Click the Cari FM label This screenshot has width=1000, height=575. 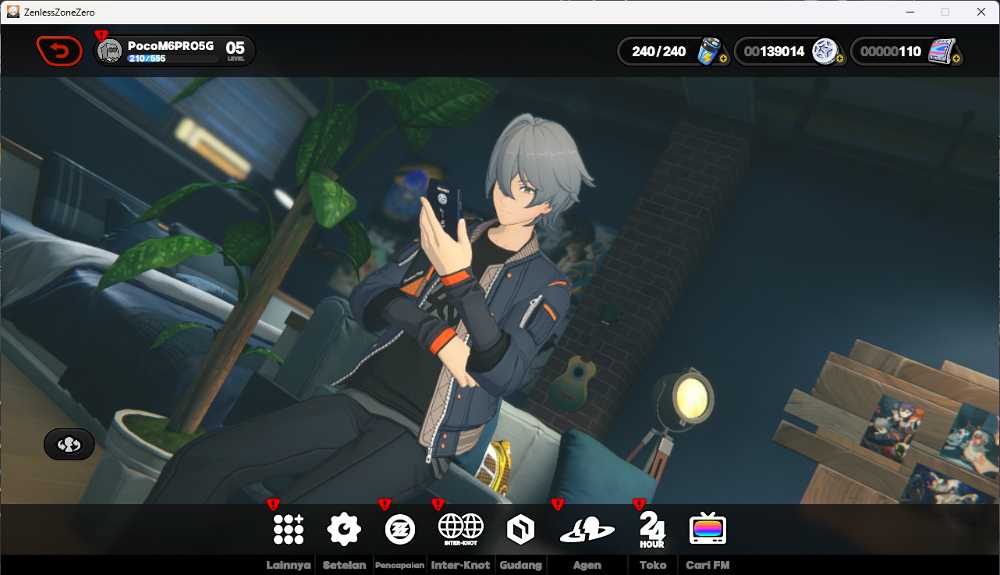(x=707, y=565)
